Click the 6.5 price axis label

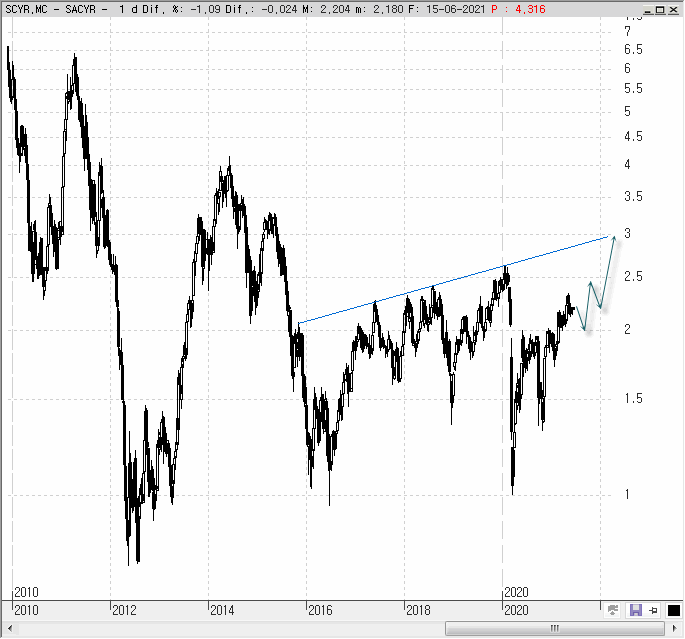pos(633,49)
